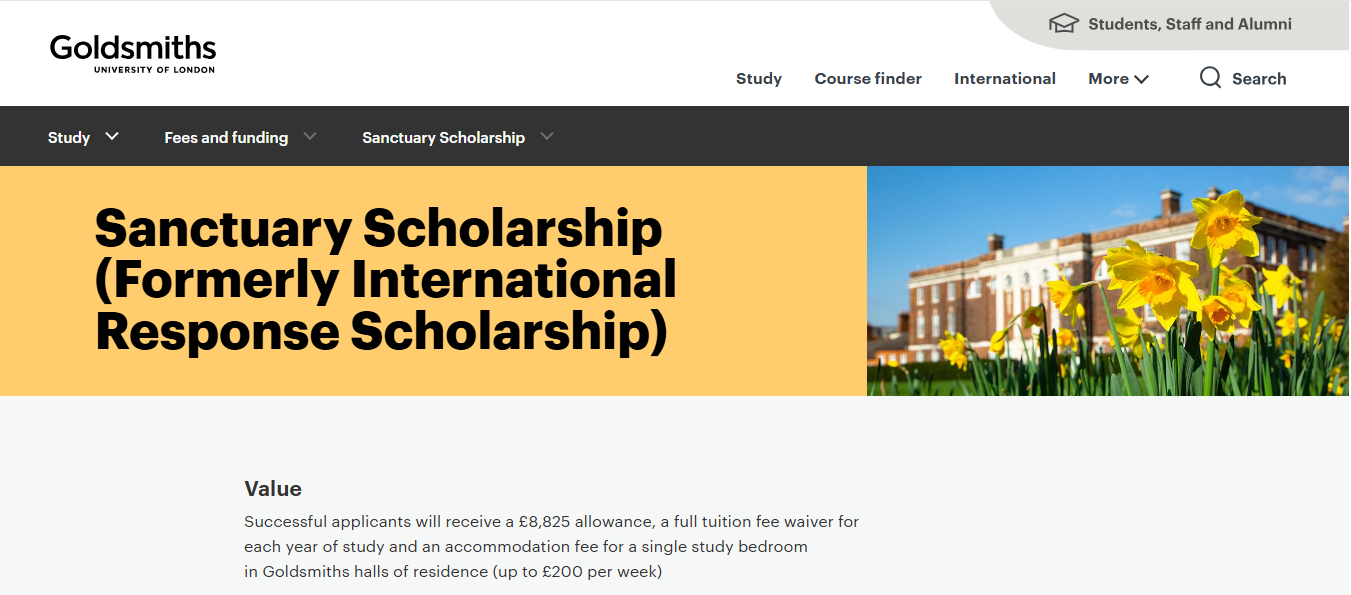The width and height of the screenshot is (1351, 595).
Task: Expand the More menu
Action: [x=1117, y=78]
